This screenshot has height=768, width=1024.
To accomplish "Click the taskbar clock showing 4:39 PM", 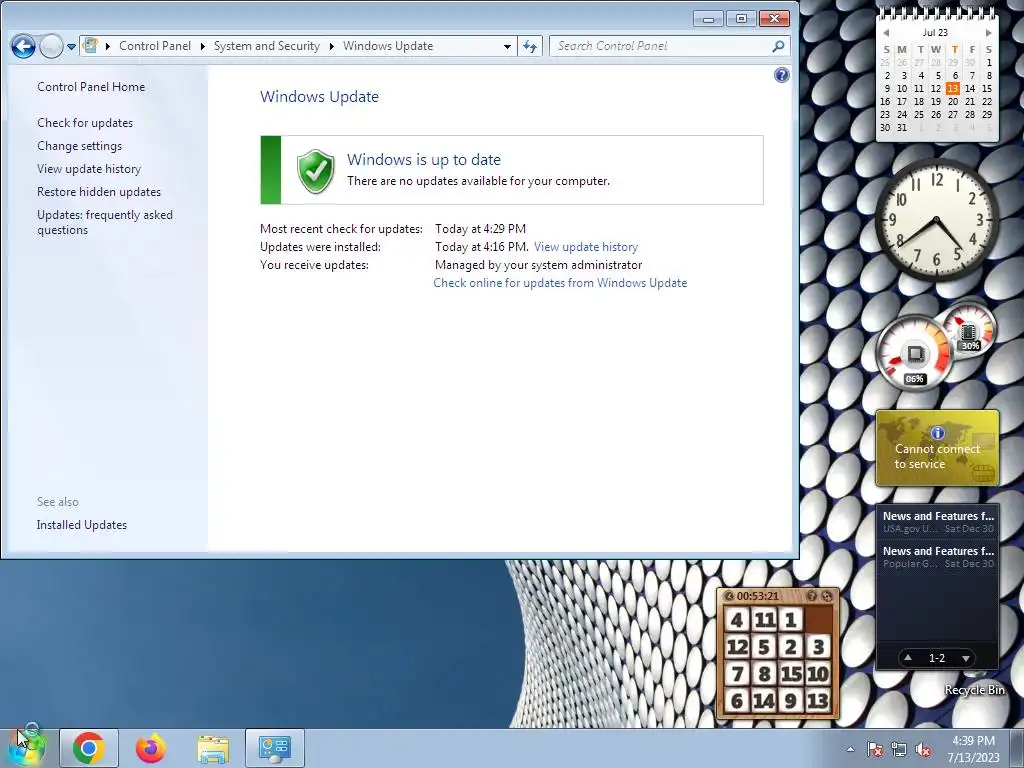I will (973, 749).
